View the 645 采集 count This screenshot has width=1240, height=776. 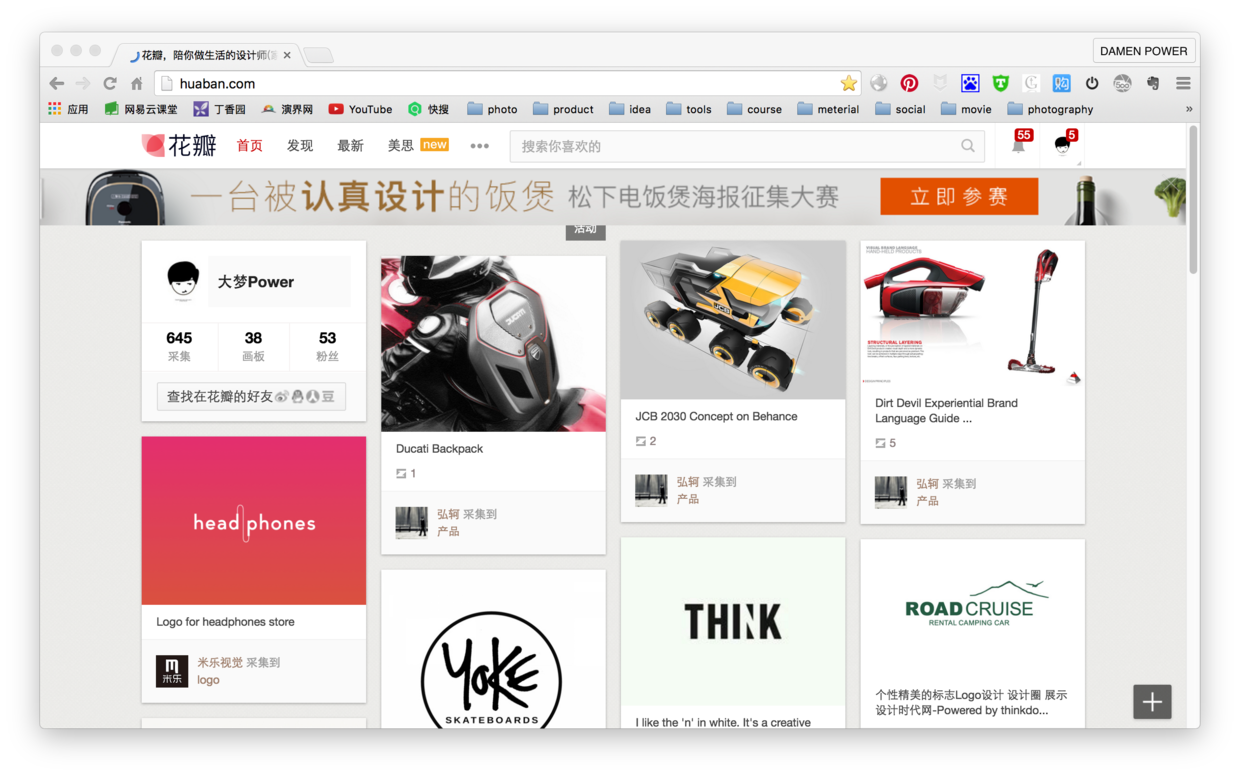click(x=179, y=346)
